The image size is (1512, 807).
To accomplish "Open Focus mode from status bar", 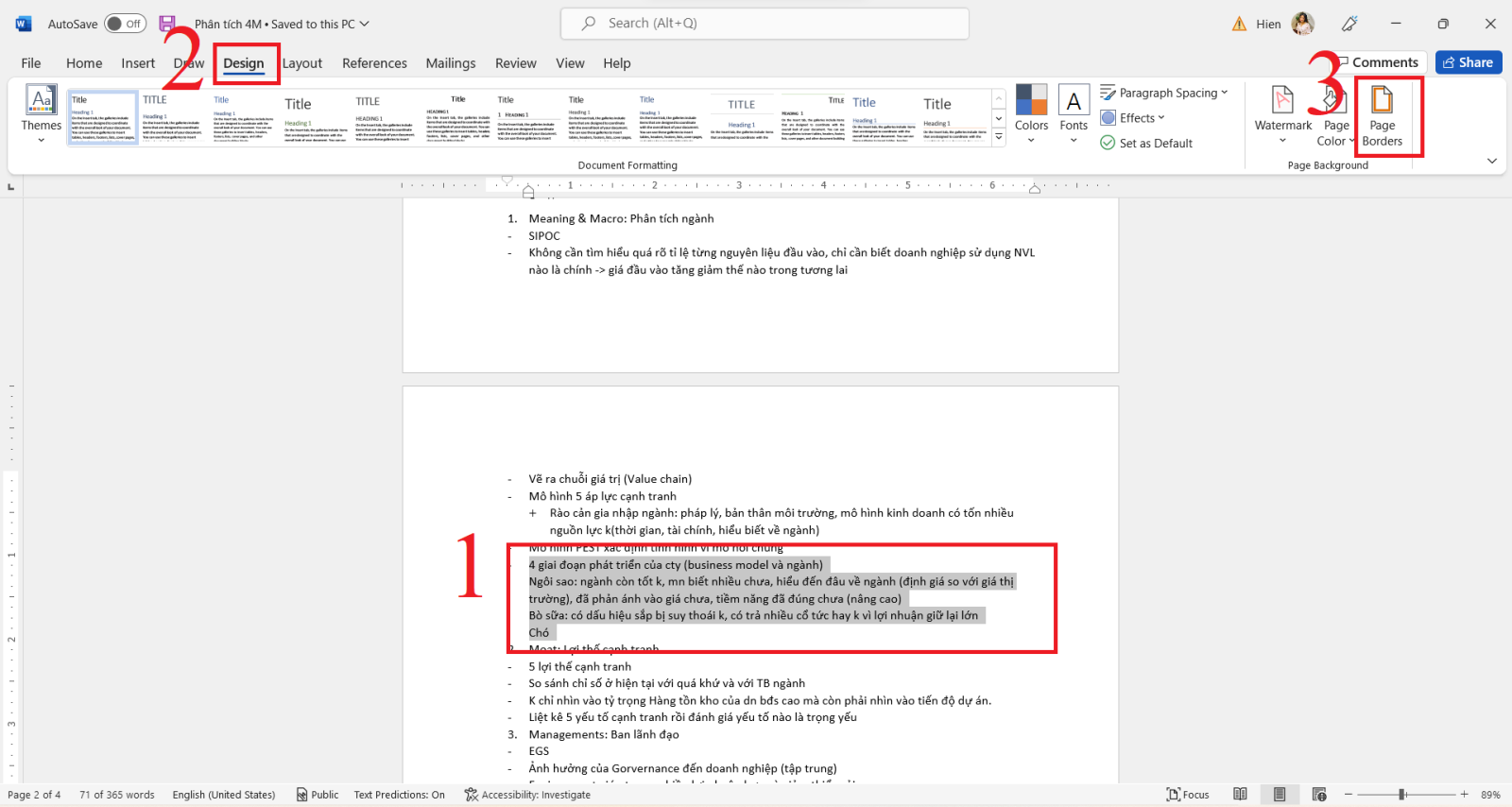I will pos(1188,795).
